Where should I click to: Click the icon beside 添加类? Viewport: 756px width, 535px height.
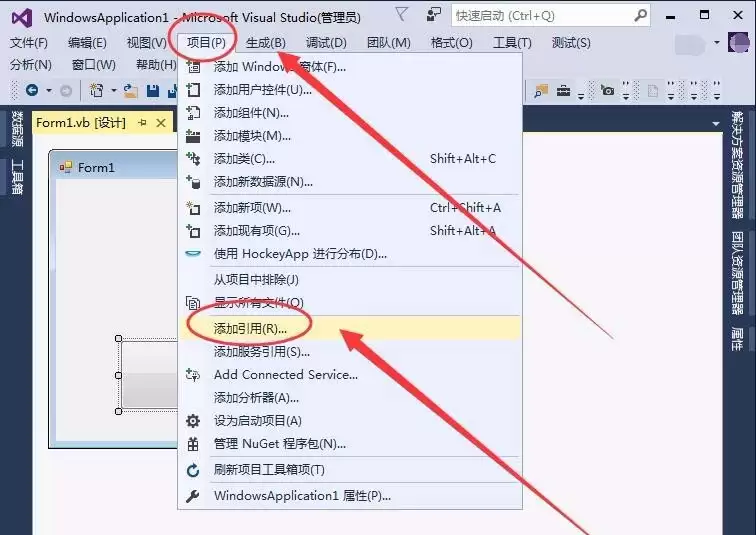193,159
